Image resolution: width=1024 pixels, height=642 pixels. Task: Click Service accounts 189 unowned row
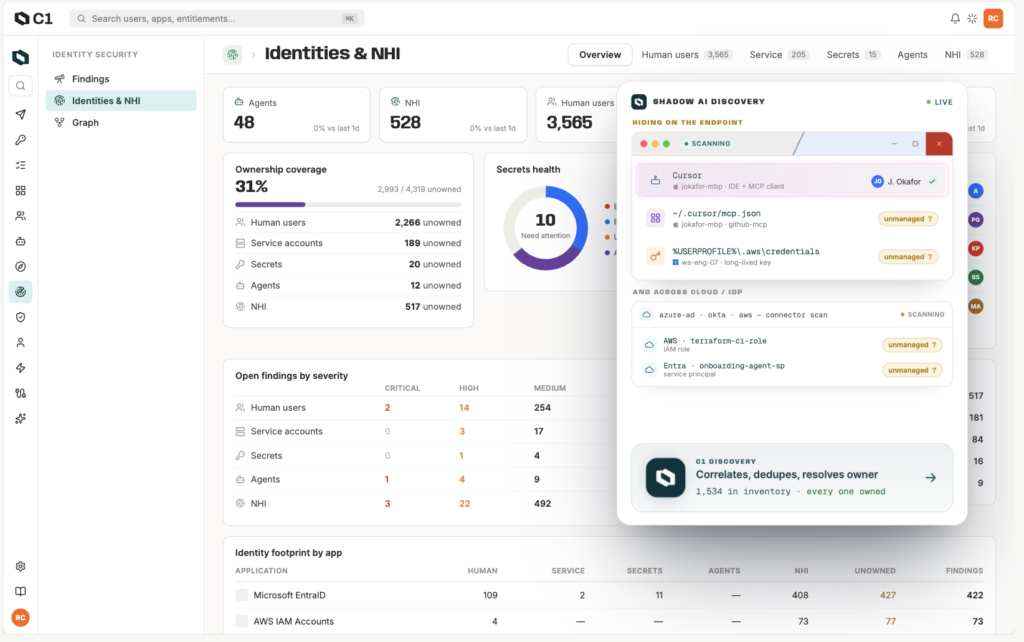[x=348, y=243]
